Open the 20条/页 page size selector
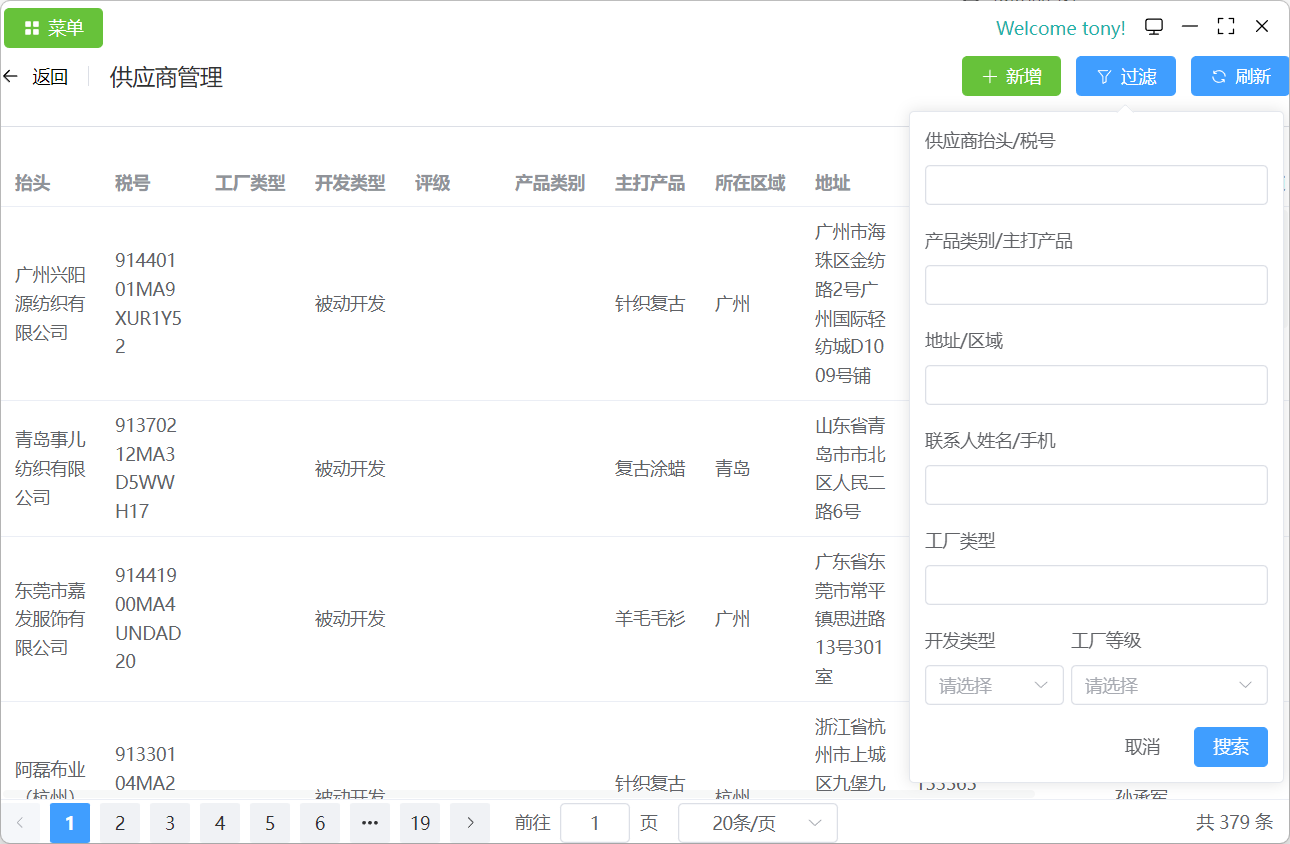Image resolution: width=1290 pixels, height=844 pixels. click(757, 823)
